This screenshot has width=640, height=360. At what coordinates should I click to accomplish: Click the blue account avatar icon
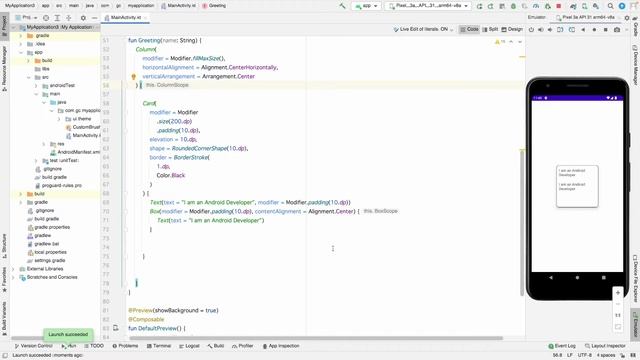pos(622,6)
